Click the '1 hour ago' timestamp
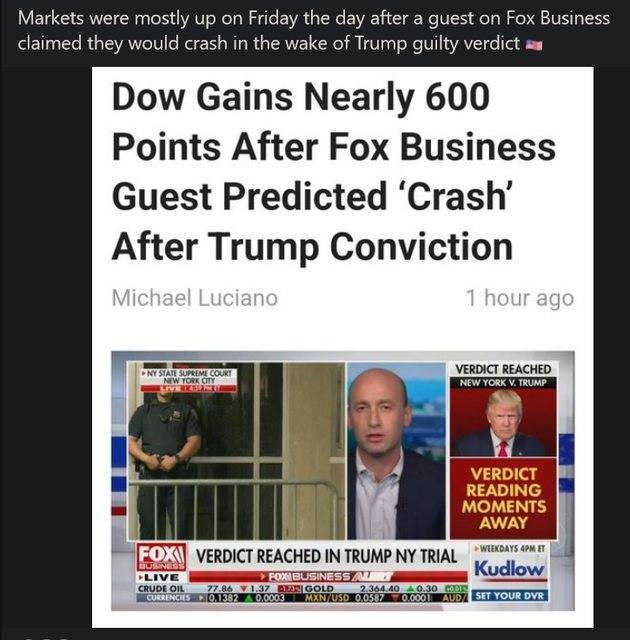The image size is (630, 640). (520, 298)
